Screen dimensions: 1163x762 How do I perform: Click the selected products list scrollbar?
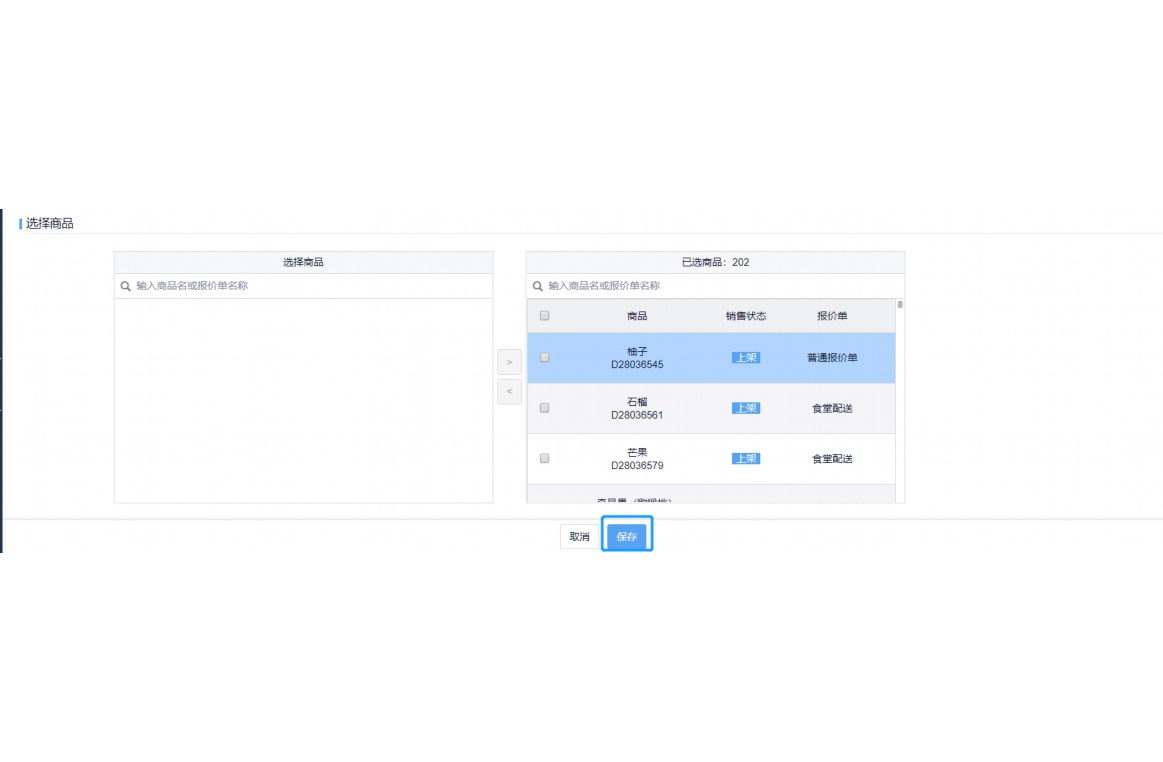[900, 304]
